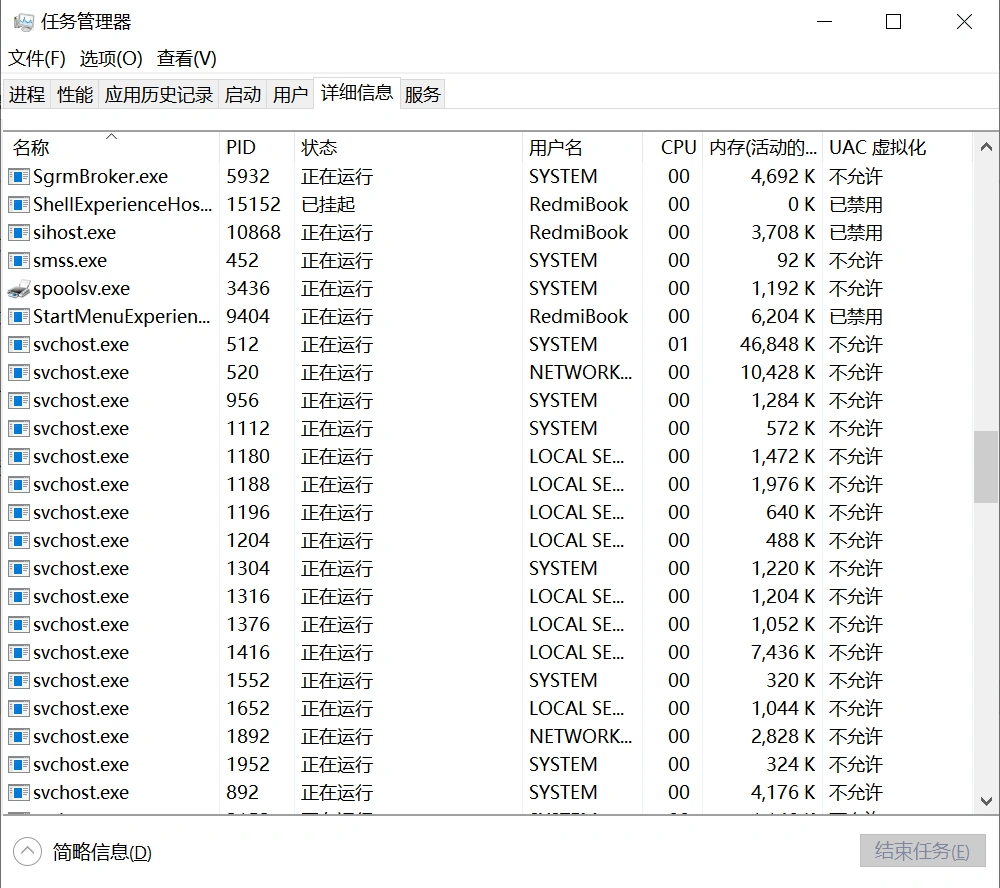Click the spoolsv.exe printer icon
Viewport: 1000px width, 888px height.
(x=18, y=288)
